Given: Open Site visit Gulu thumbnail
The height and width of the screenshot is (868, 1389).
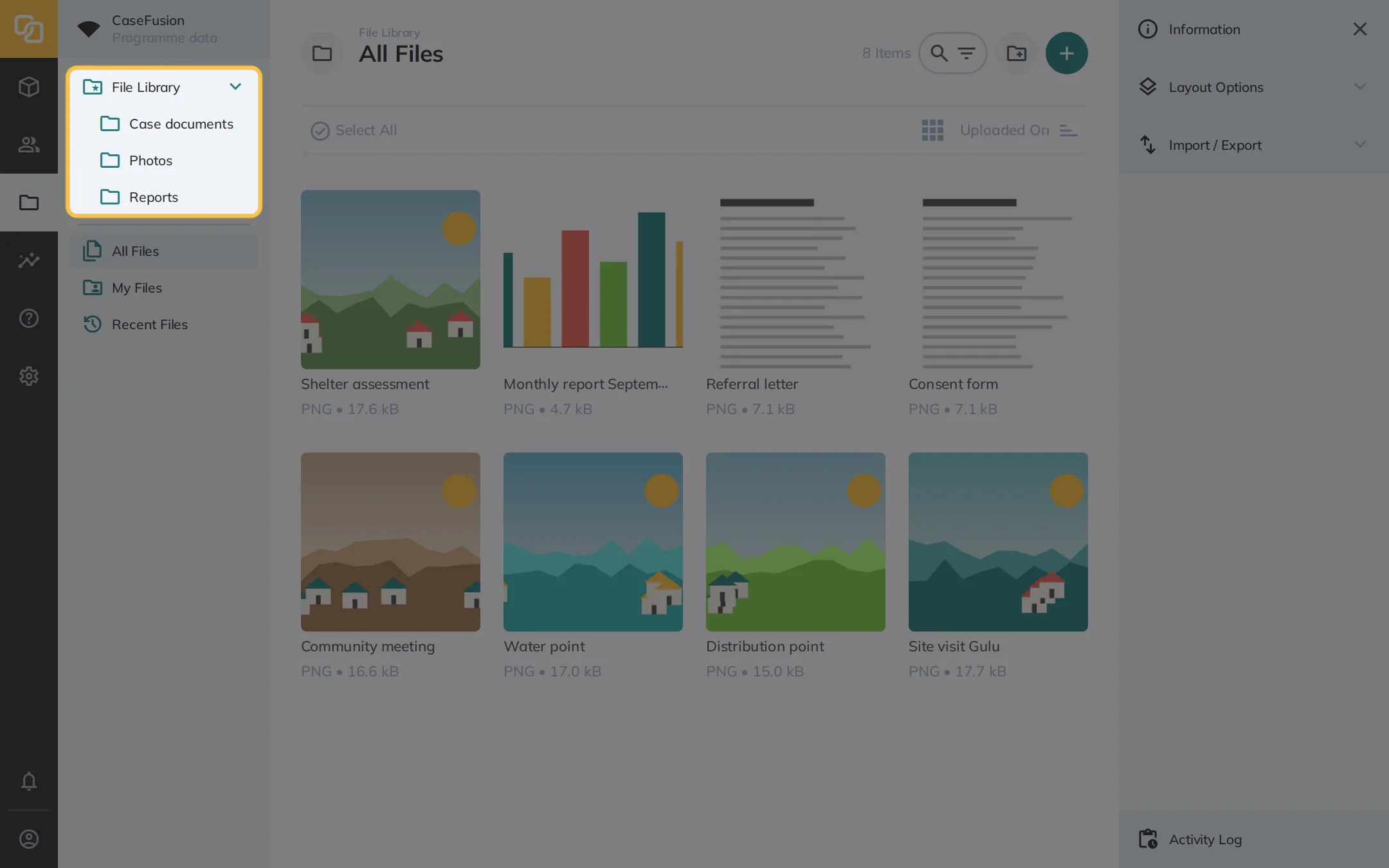Looking at the screenshot, I should coord(998,541).
